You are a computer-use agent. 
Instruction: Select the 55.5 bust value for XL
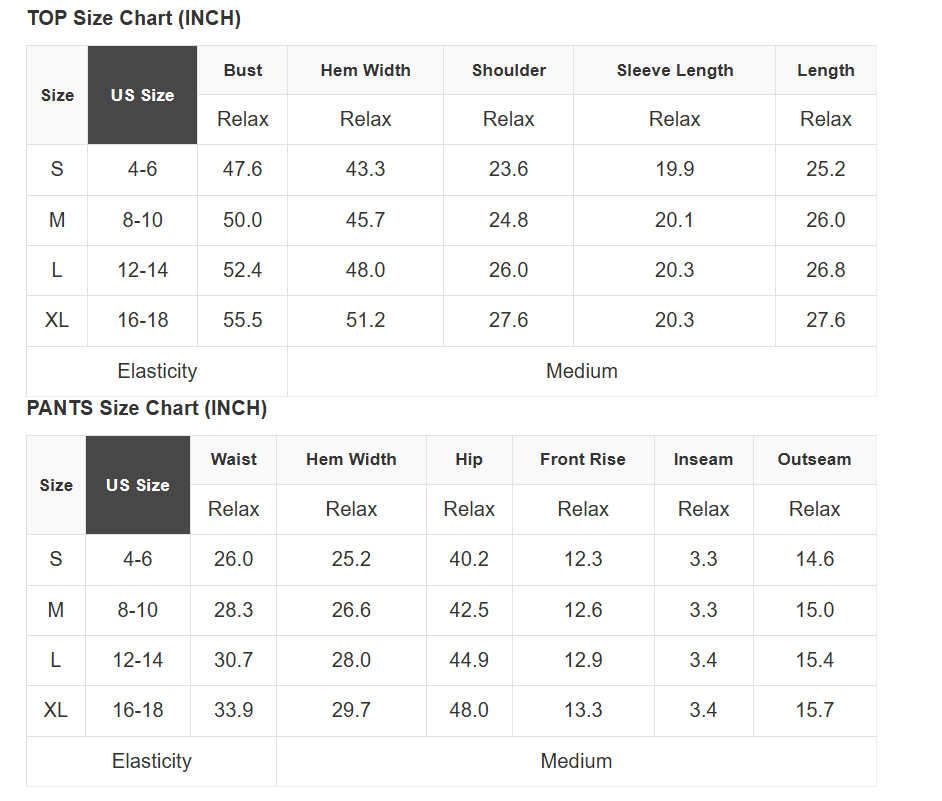(243, 320)
